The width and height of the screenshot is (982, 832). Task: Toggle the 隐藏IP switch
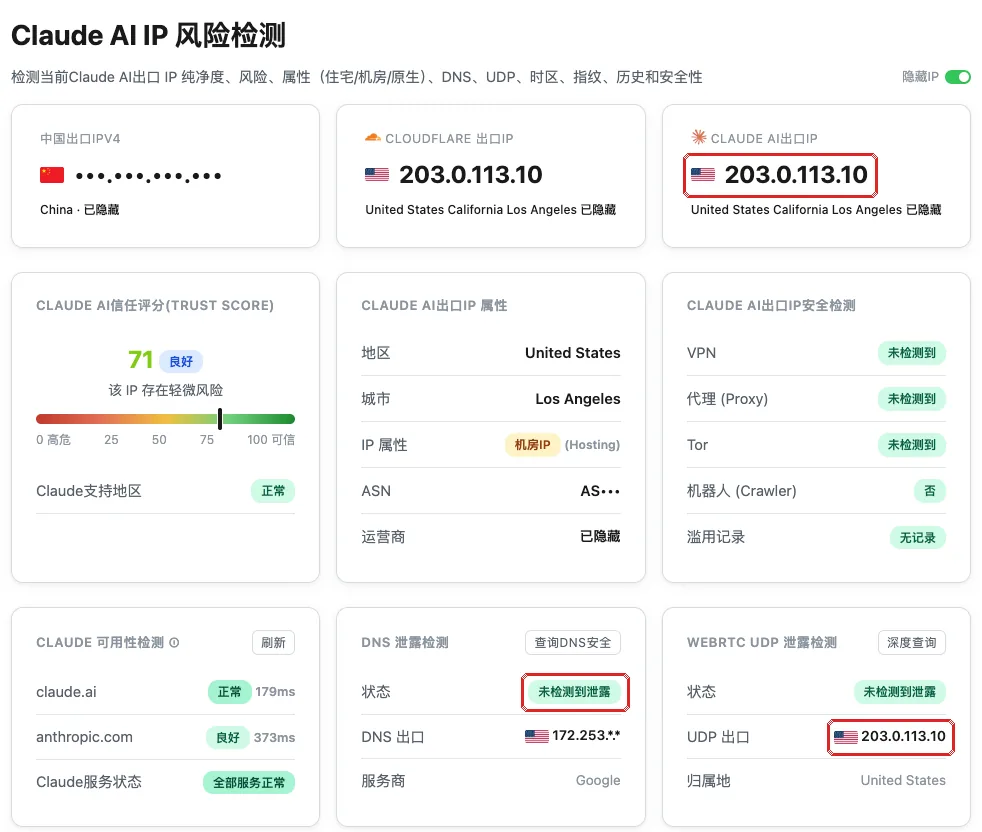958,77
